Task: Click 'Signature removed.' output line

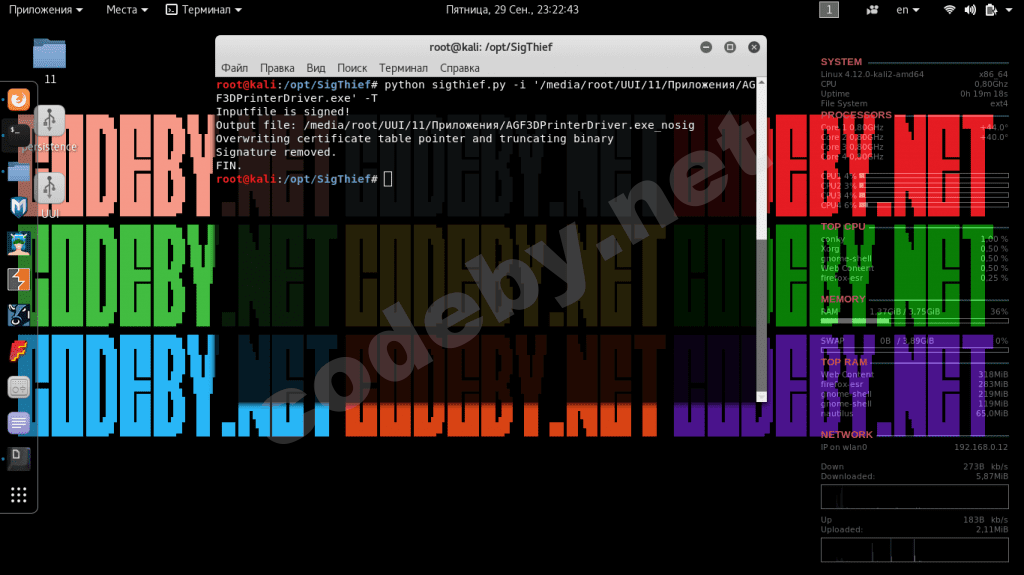Action: (x=276, y=152)
